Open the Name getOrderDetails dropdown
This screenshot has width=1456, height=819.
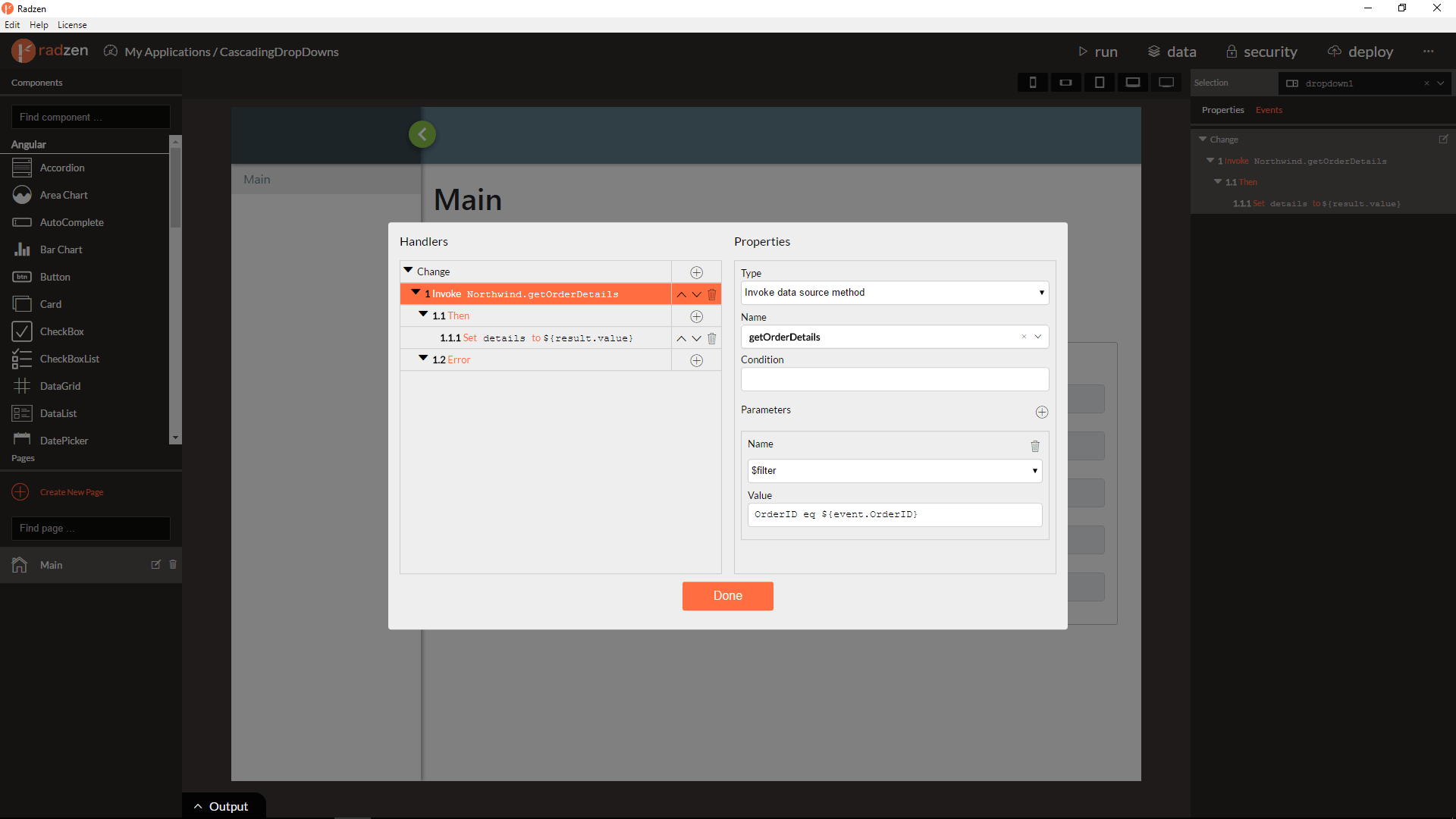1038,336
